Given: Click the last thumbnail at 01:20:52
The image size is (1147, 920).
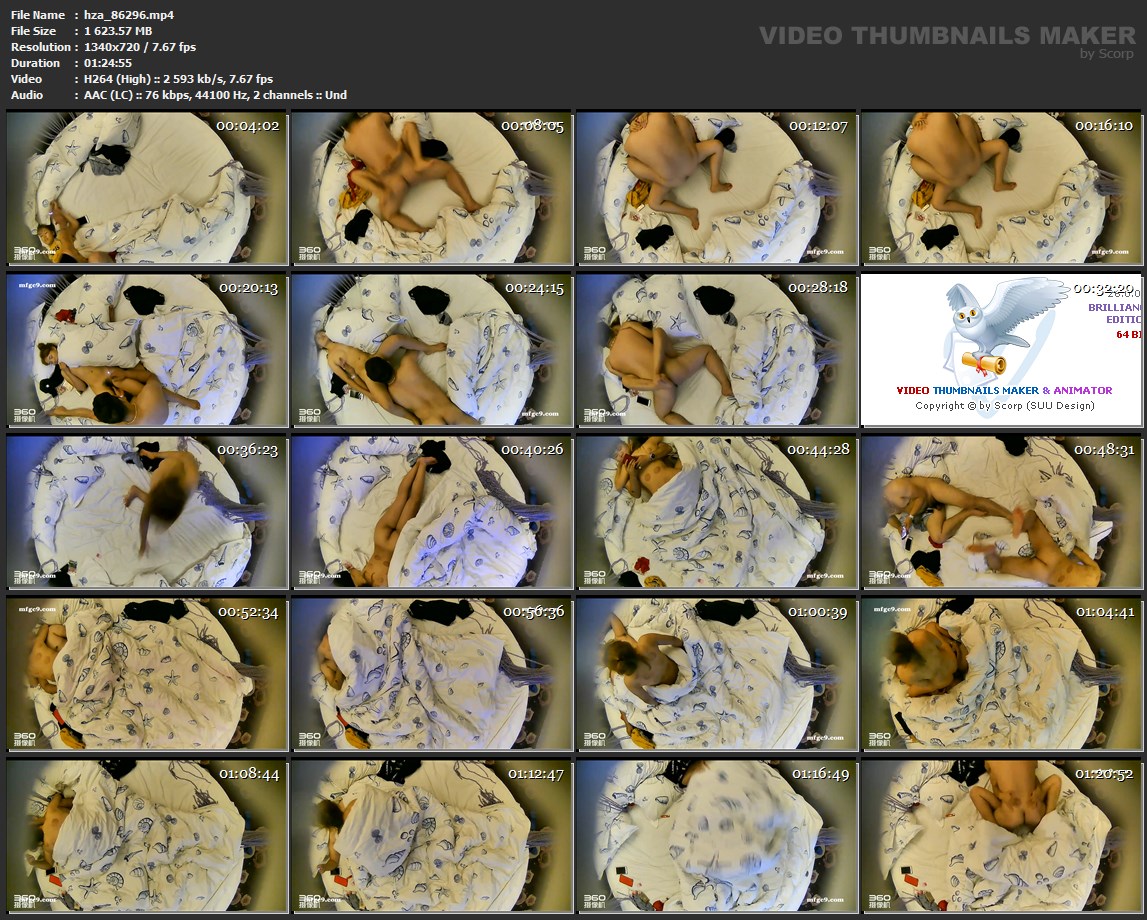Looking at the screenshot, I should pos(1001,835).
